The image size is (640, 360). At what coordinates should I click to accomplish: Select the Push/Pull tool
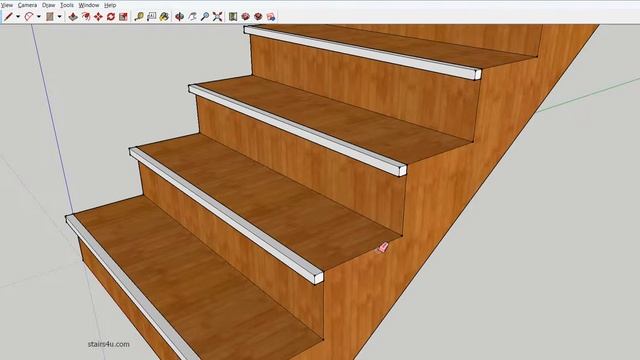click(73, 17)
